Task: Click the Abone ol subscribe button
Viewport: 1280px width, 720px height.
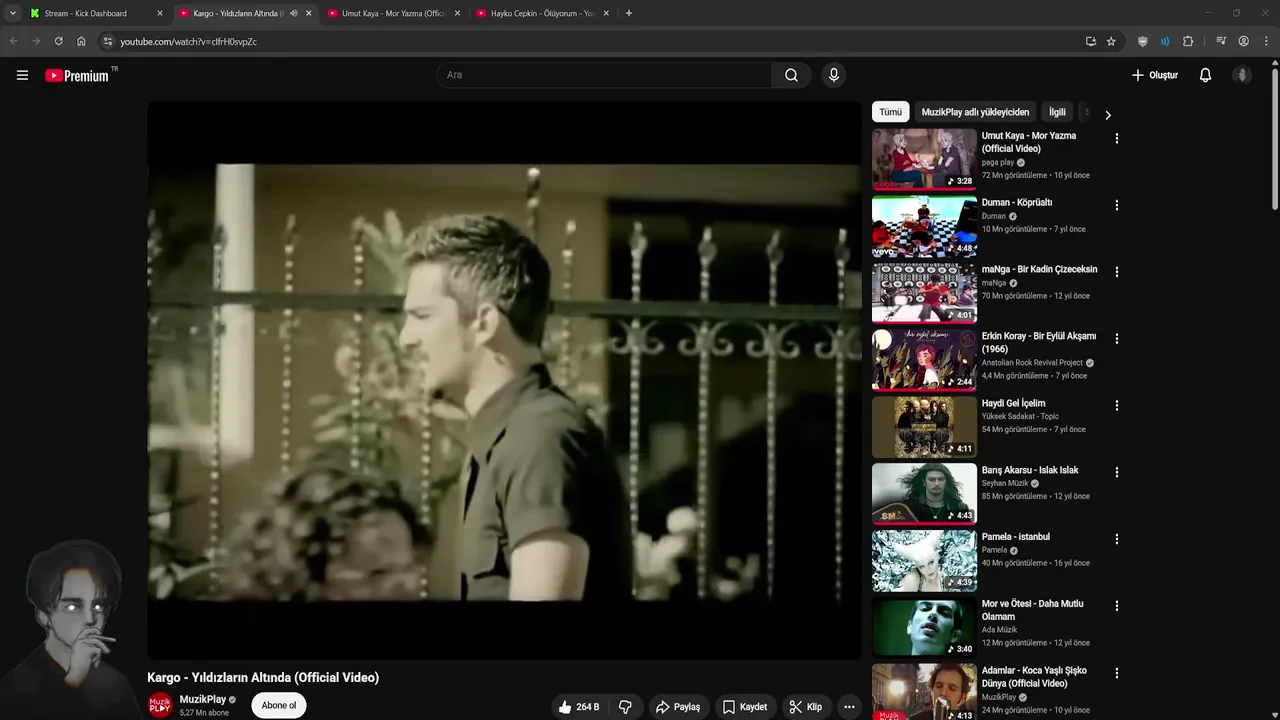Action: click(279, 706)
